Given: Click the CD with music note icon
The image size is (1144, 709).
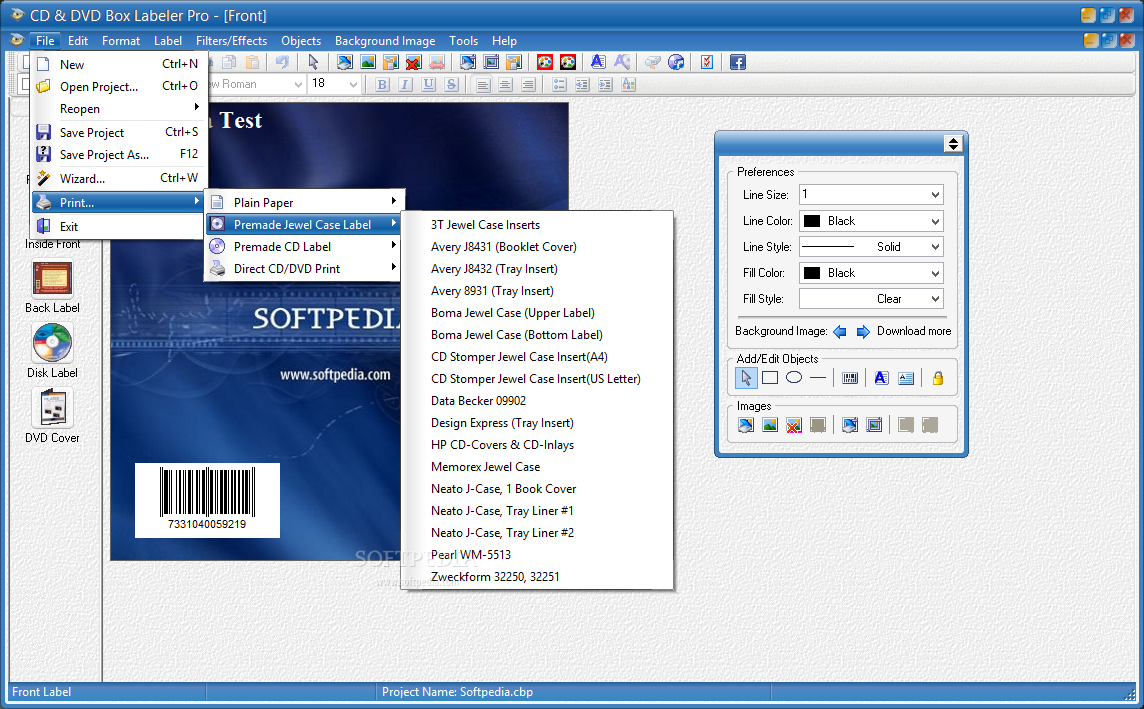Looking at the screenshot, I should (676, 62).
